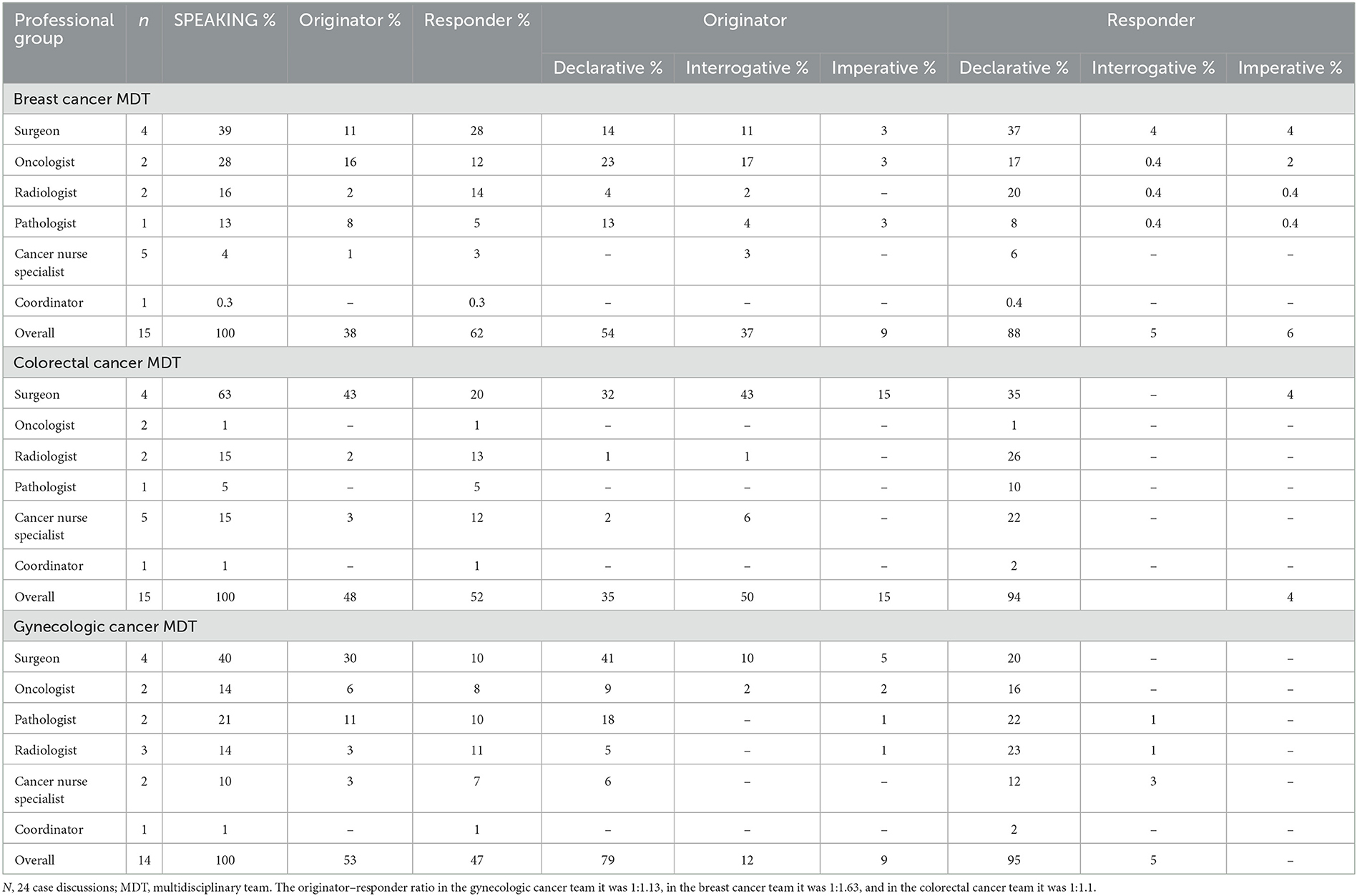Screen dimensions: 1357x896
Task: Click 'Overall' in the Breast cancer MDT section
Action: click(34, 333)
